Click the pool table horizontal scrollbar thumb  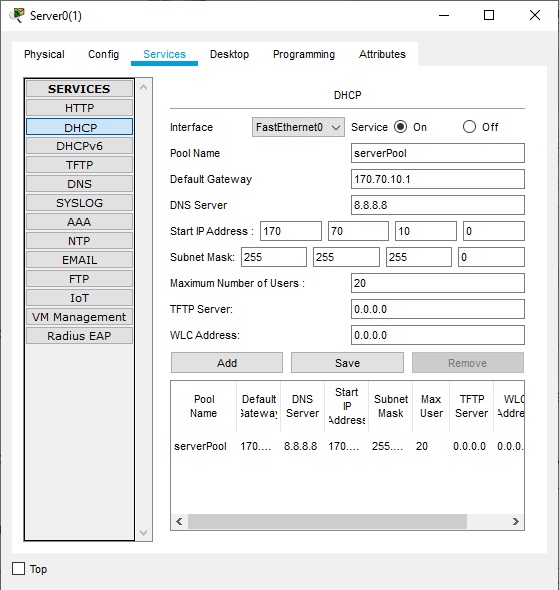tap(327, 522)
